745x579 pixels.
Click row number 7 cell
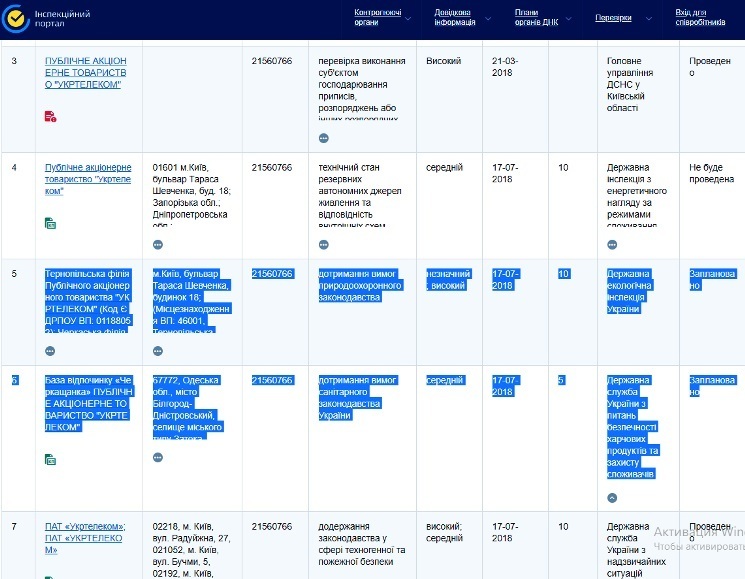[14, 526]
